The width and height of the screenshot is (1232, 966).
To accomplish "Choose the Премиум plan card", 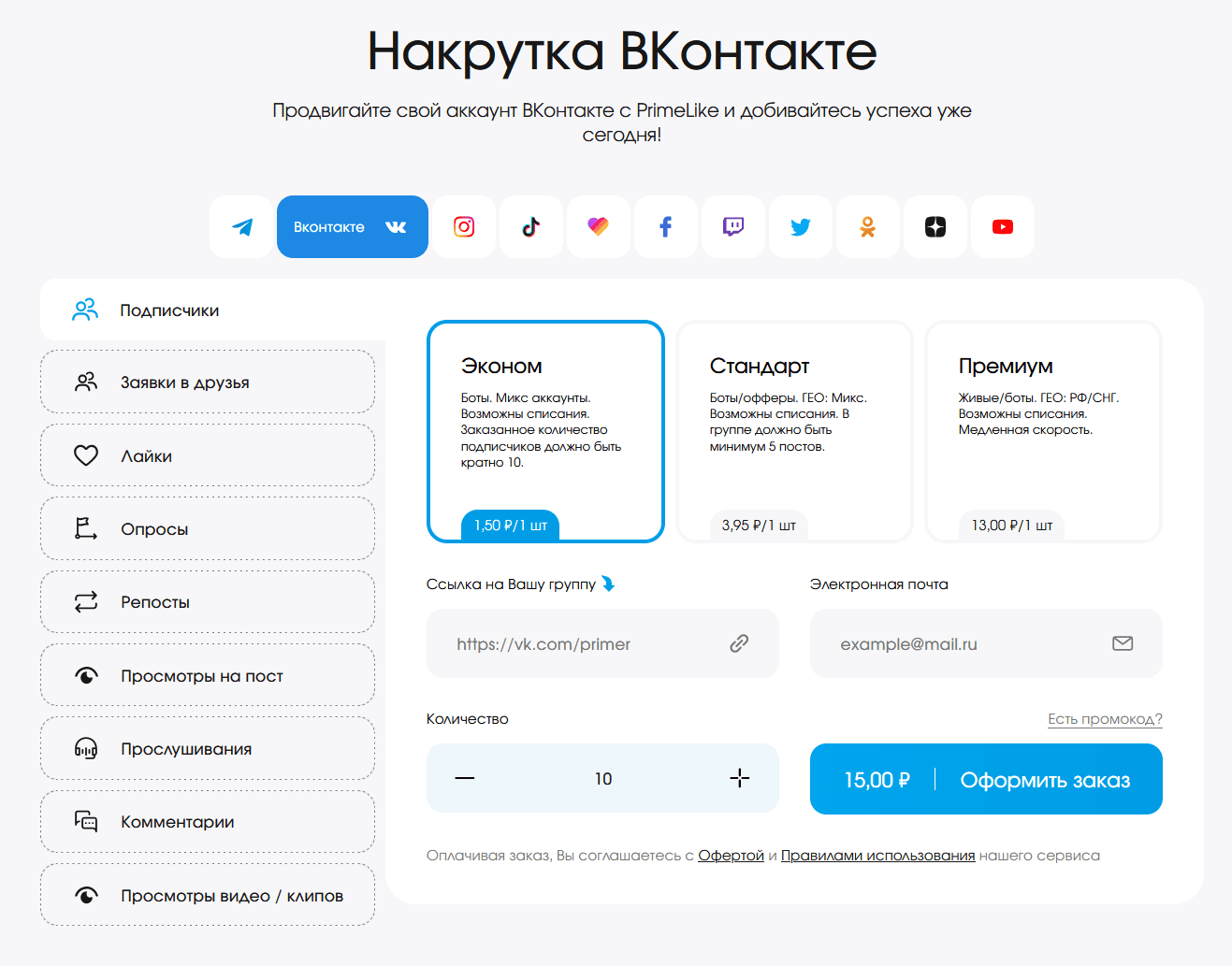I will [1043, 431].
